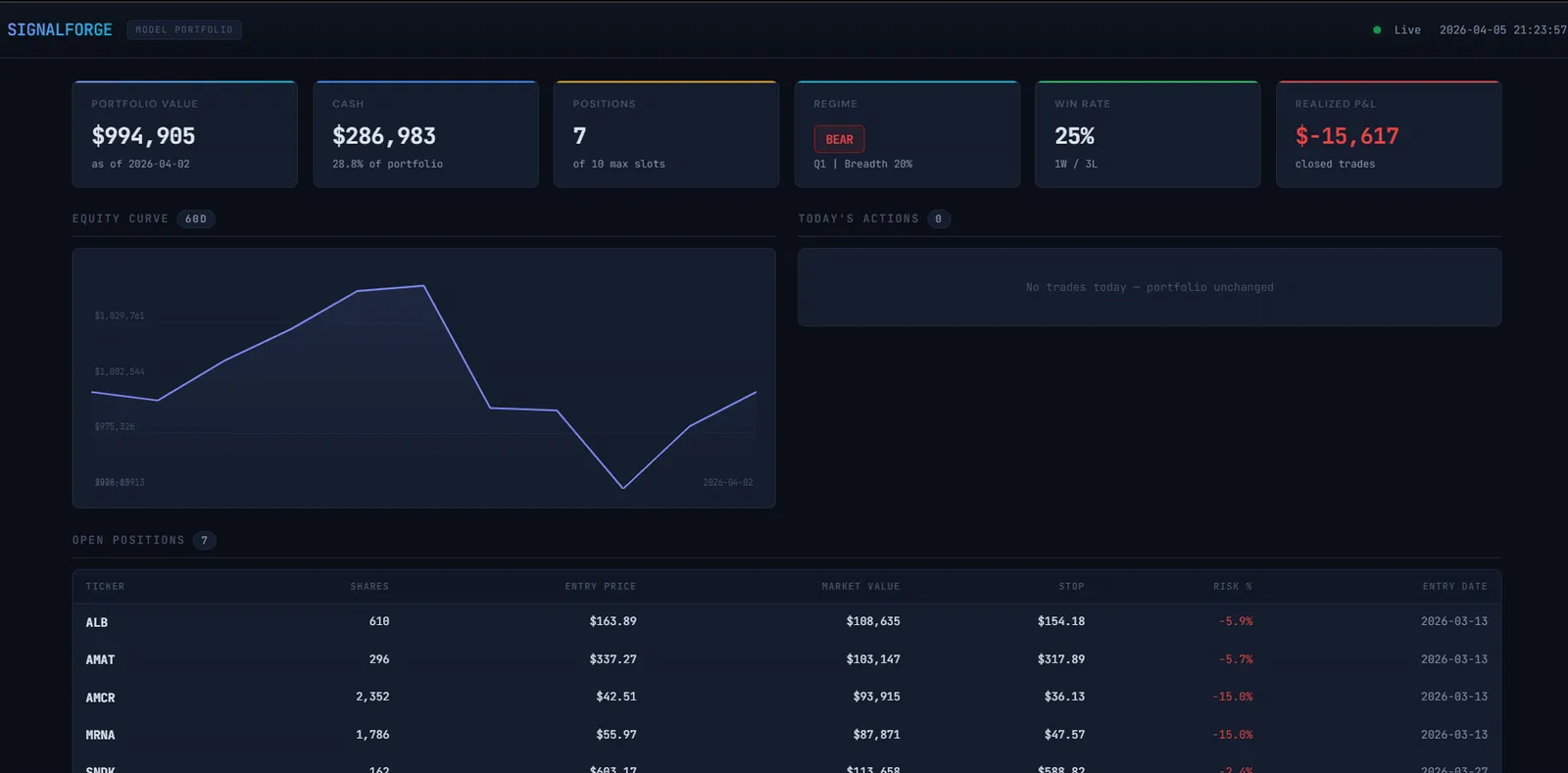The image size is (1568, 773).
Task: Click the 'as of 2026-04-02' note
Action: click(x=140, y=164)
